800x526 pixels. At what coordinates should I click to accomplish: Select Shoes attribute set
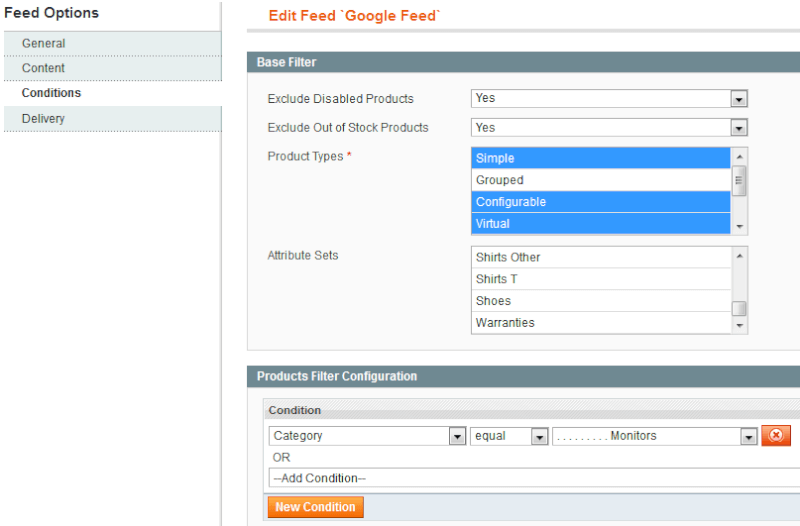601,301
